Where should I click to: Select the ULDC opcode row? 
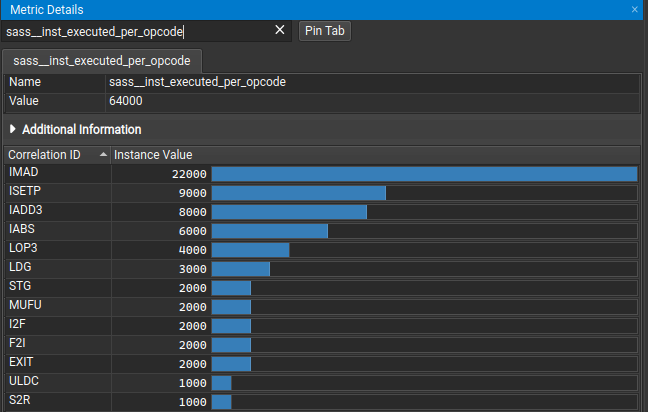tap(322, 383)
